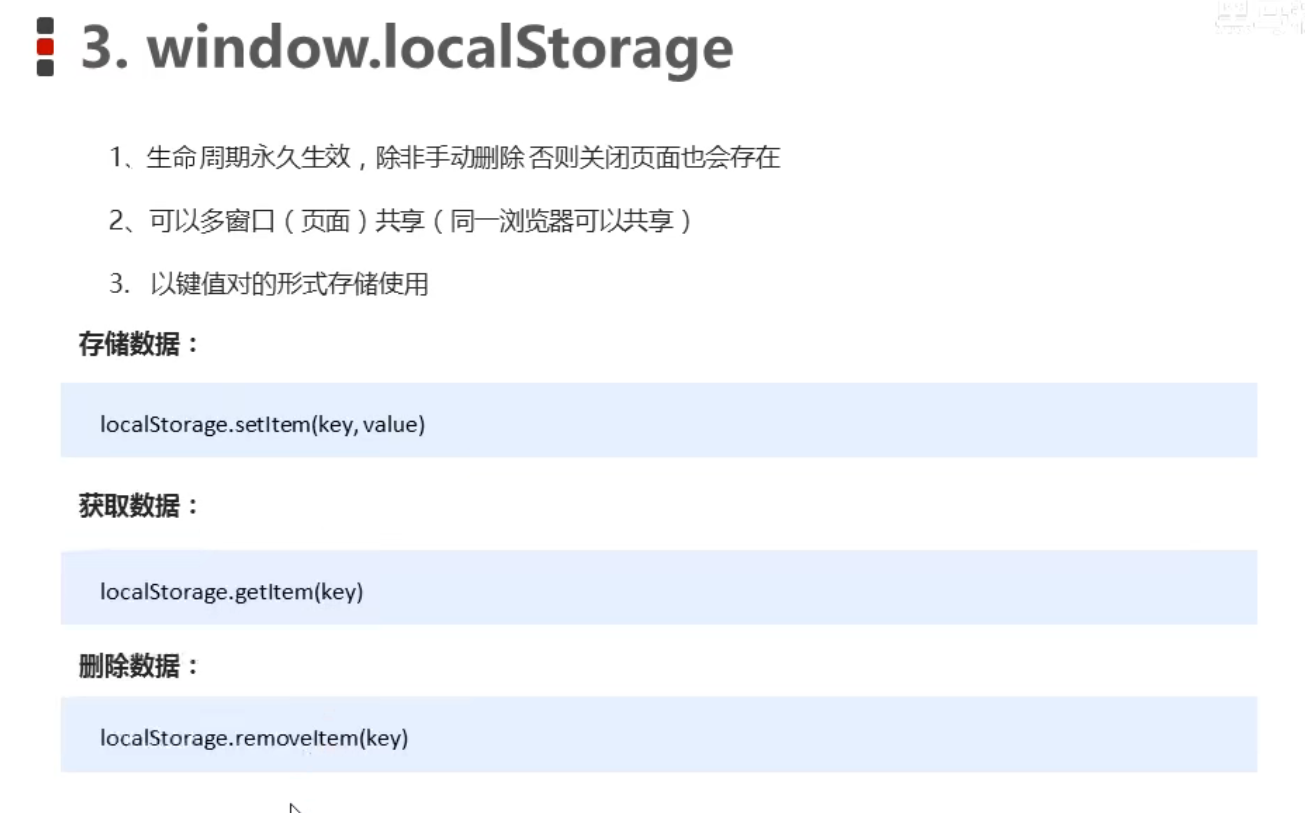
Task: Click the localStorage.getItem(key) code text
Action: coord(231,592)
